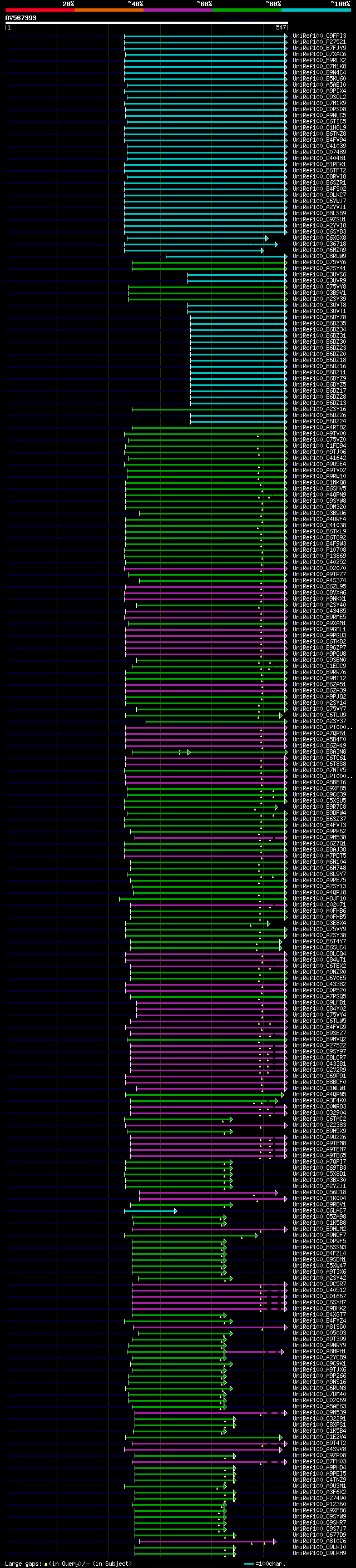Click the cyan alignment bar of UniRef100_A6MZA9
Viewport: 356px width, 1568px height.
coord(194,250)
